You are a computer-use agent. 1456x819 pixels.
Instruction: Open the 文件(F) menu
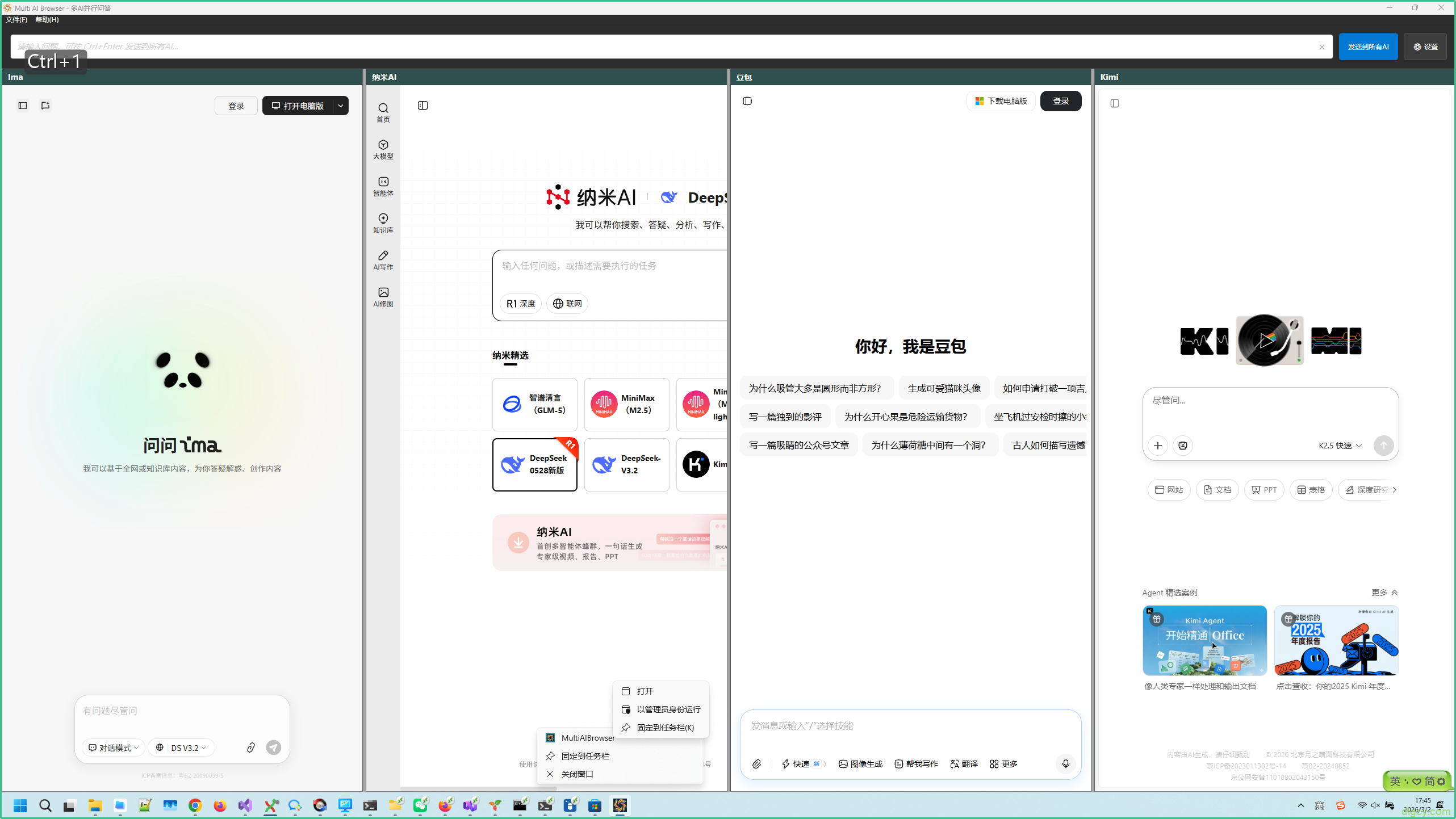coord(16,19)
